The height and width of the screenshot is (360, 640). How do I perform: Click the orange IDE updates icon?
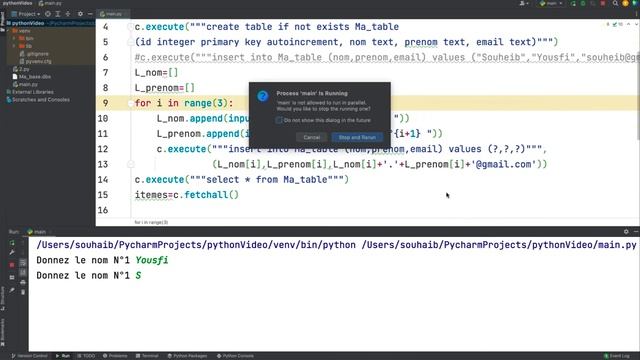625,3
